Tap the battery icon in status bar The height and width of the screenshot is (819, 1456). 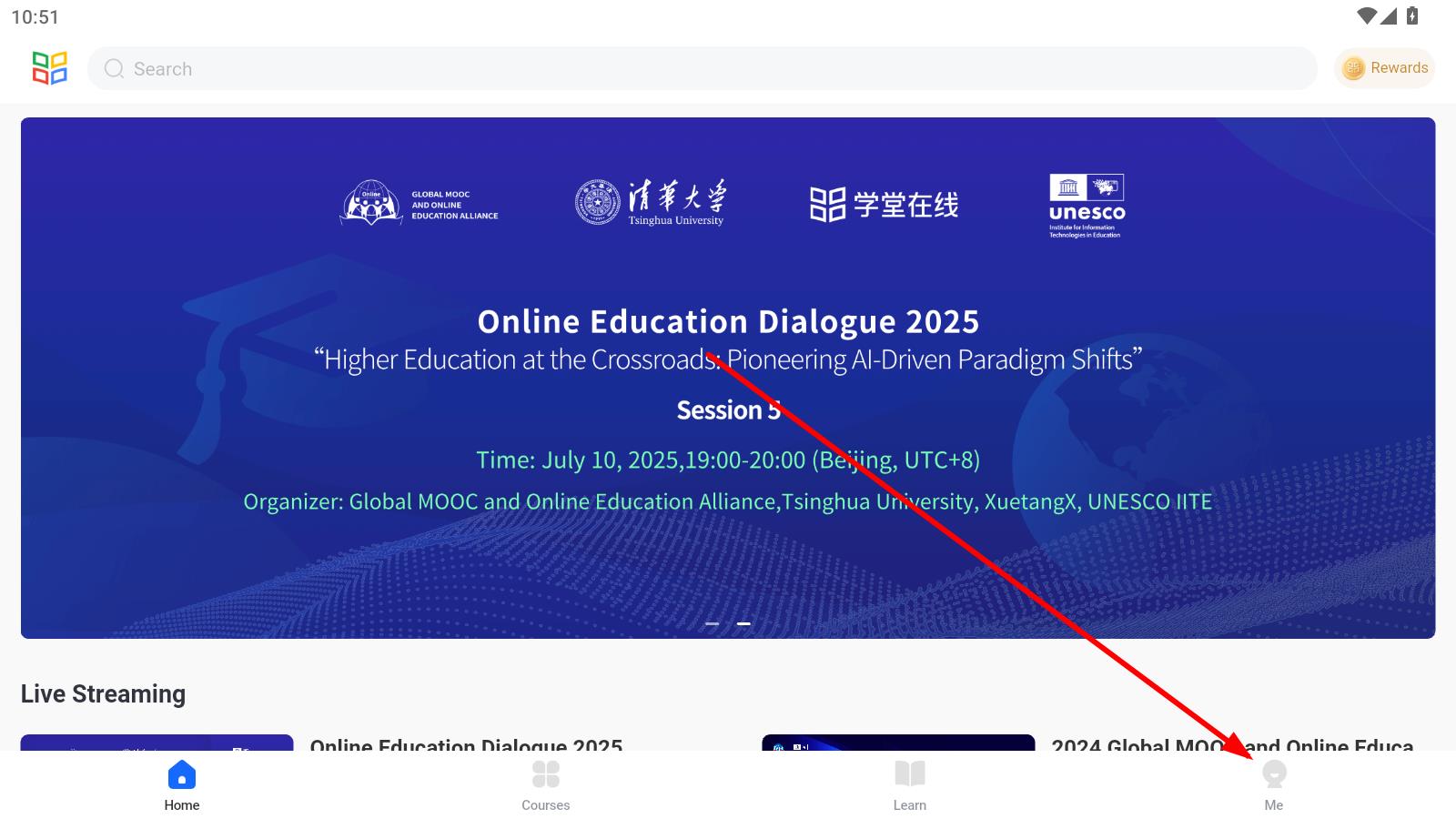(1412, 15)
